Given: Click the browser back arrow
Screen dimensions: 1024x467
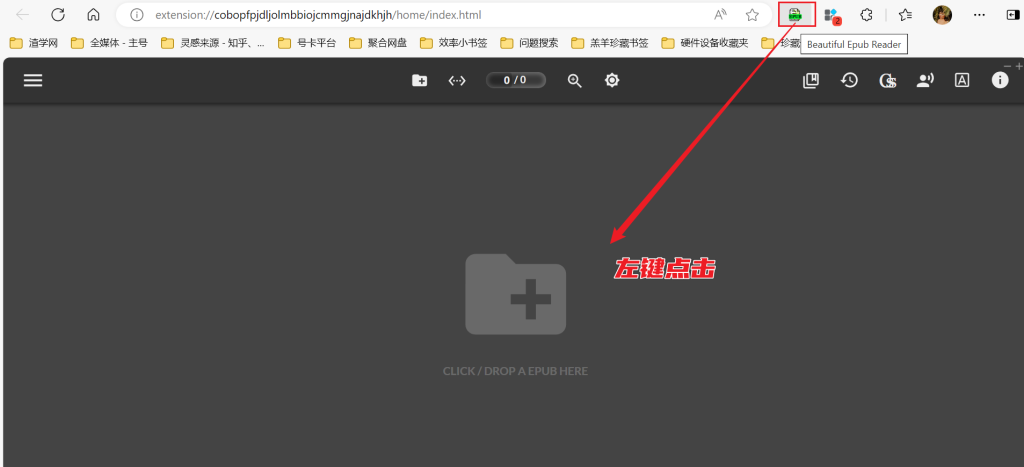Looking at the screenshot, I should pos(22,15).
